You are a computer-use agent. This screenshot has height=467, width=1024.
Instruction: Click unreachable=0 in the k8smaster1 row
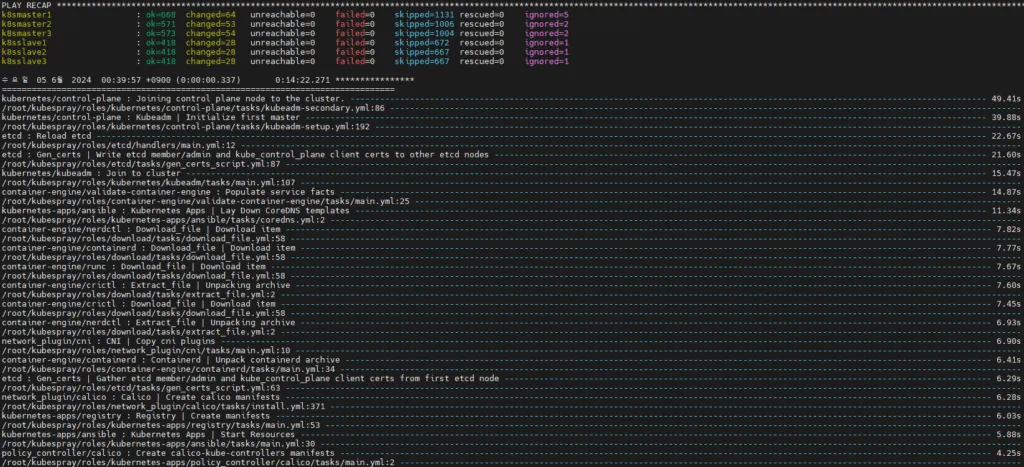click(x=282, y=14)
